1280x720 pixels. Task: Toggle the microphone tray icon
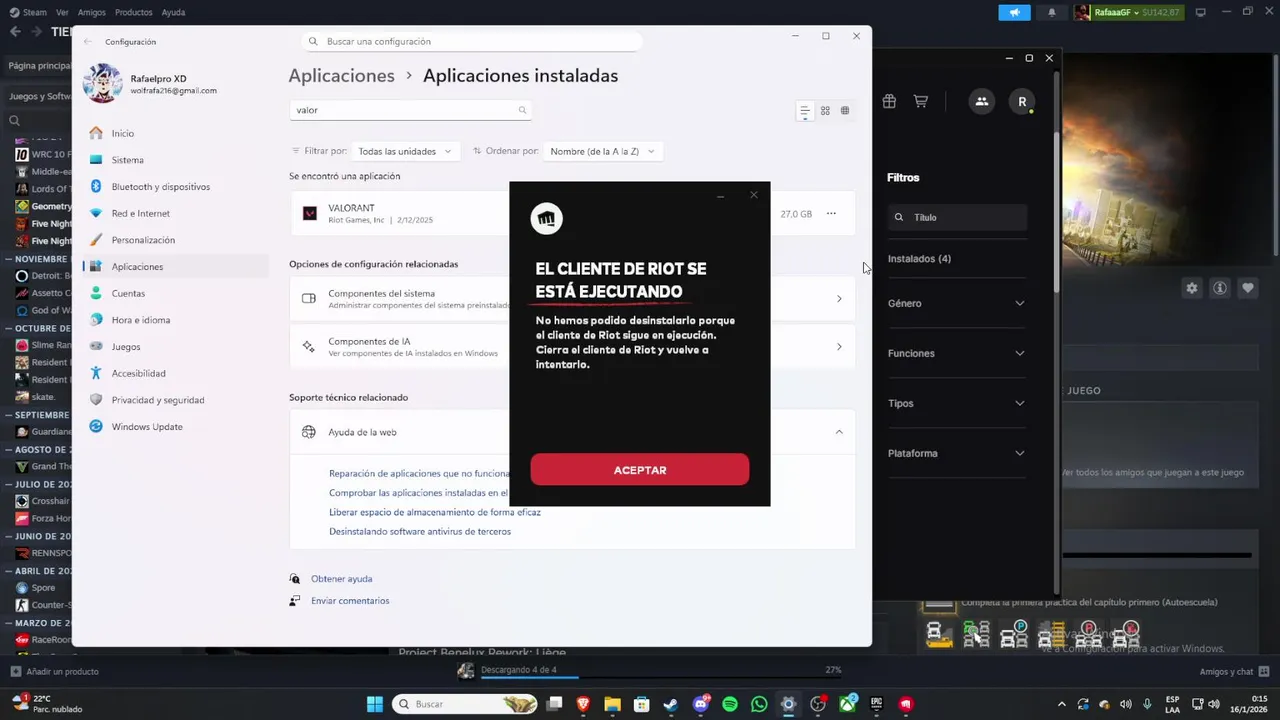point(1146,704)
